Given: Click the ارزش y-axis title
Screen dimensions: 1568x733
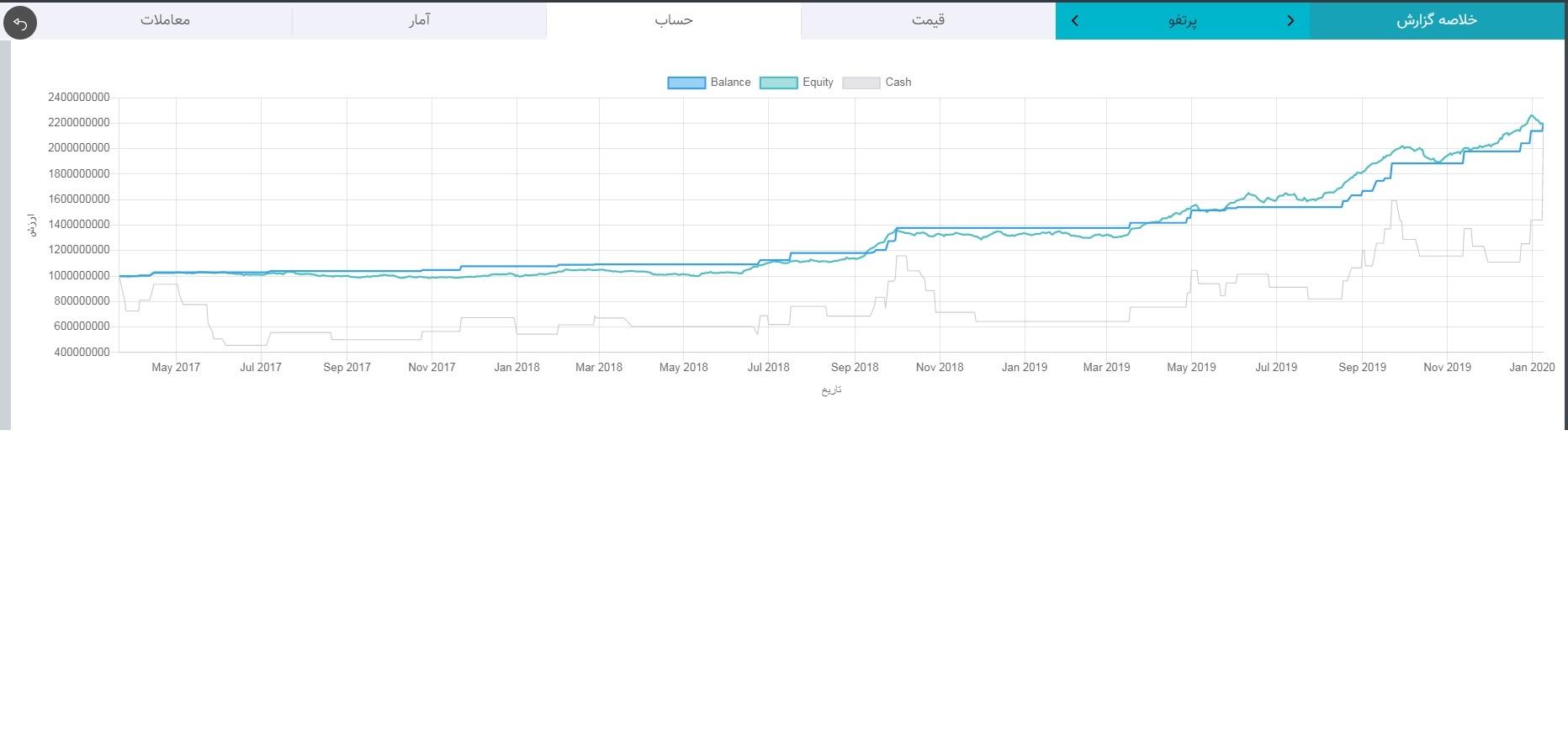Looking at the screenshot, I should [32, 225].
